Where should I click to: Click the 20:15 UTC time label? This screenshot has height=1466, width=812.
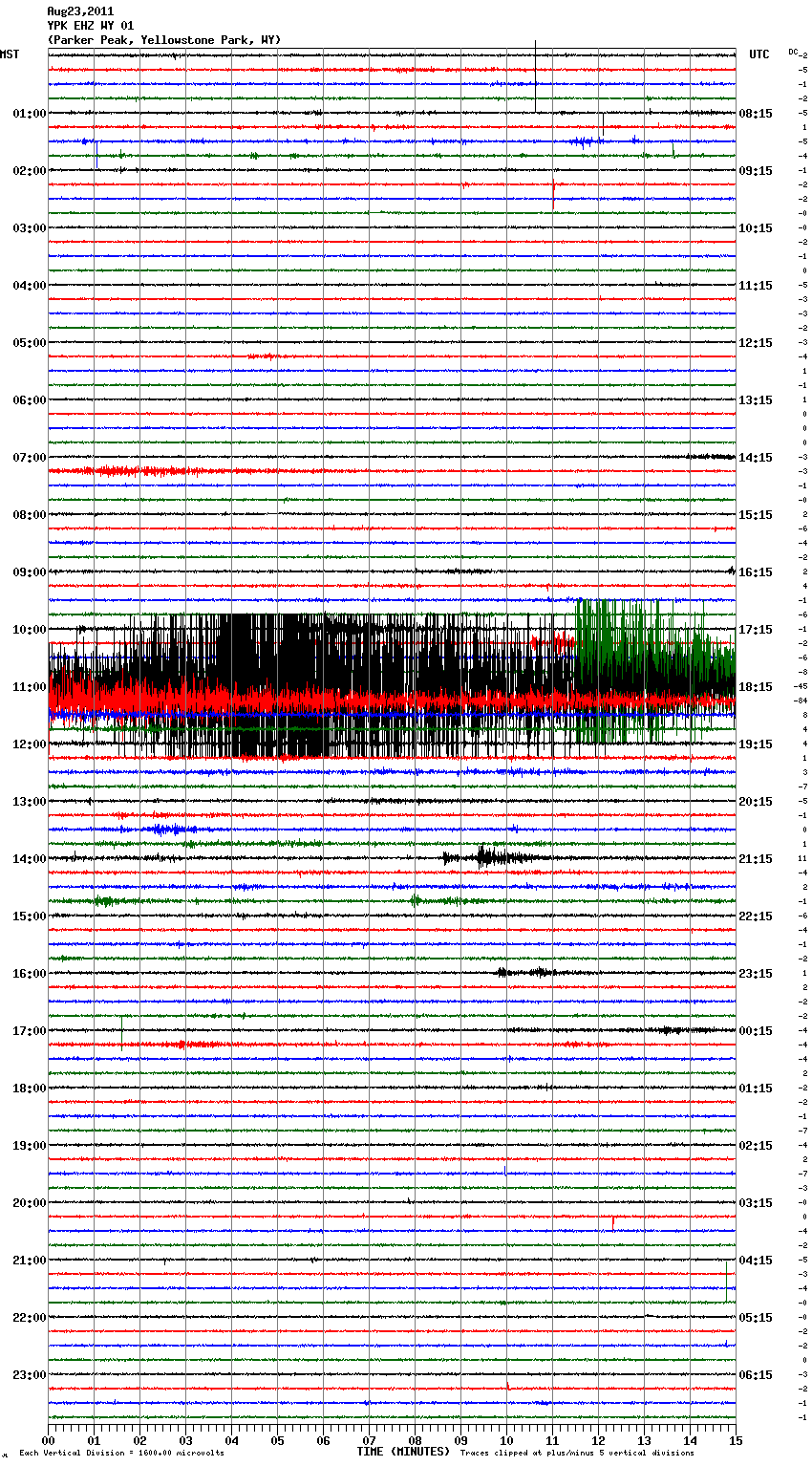point(756,802)
